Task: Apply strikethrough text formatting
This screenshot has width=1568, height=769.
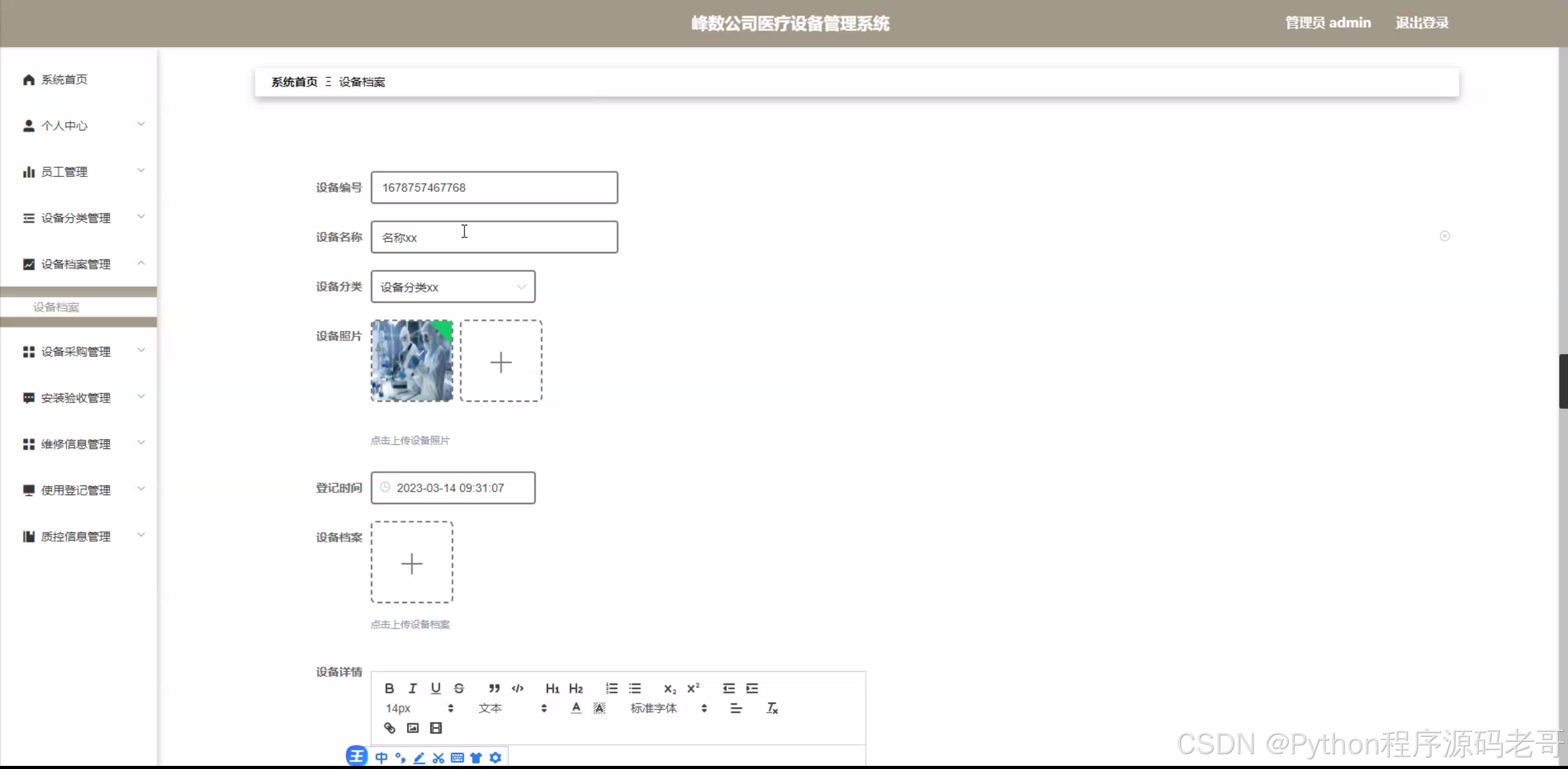Action: click(459, 688)
